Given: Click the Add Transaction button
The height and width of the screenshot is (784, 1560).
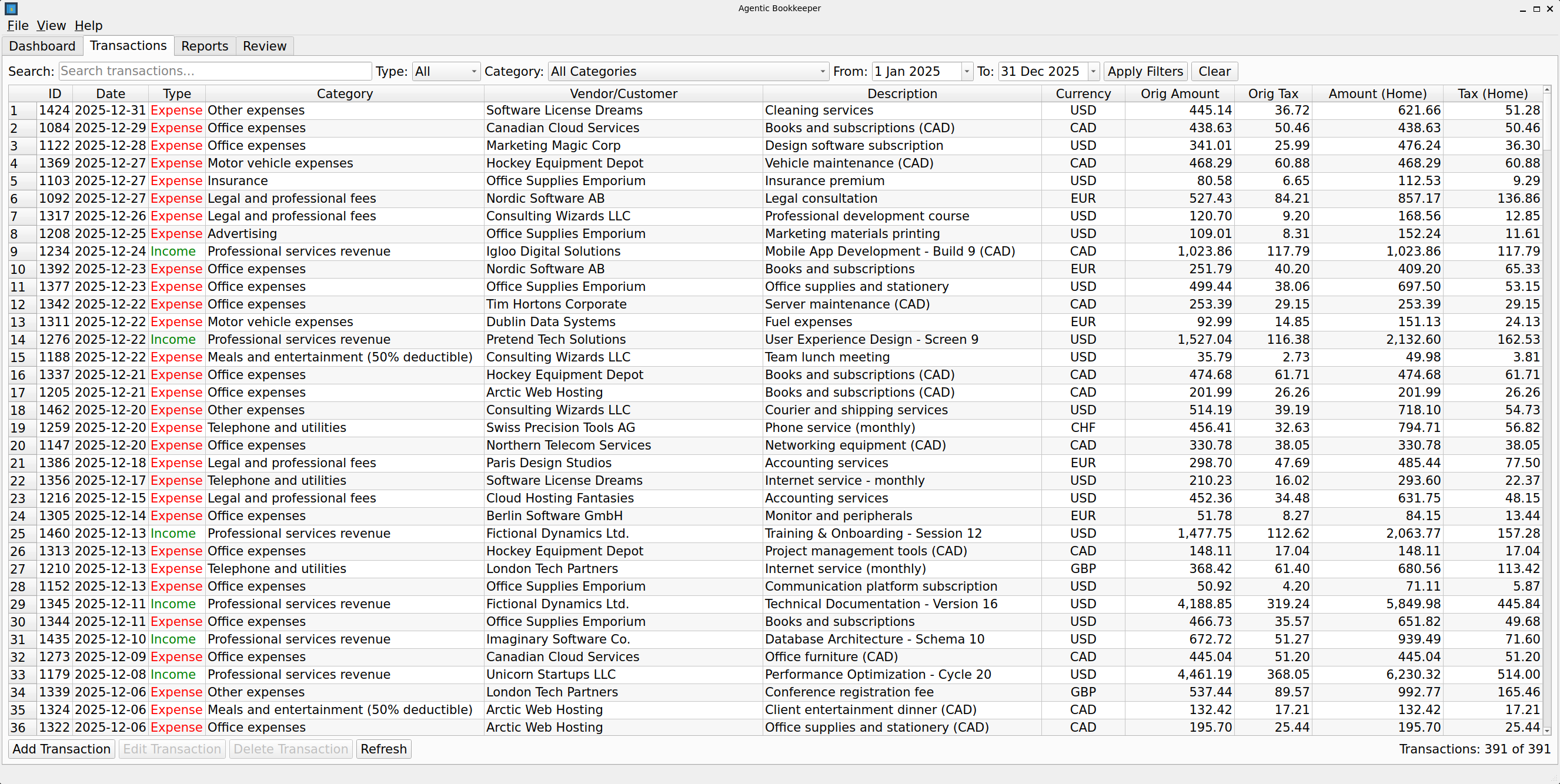Looking at the screenshot, I should 61,749.
